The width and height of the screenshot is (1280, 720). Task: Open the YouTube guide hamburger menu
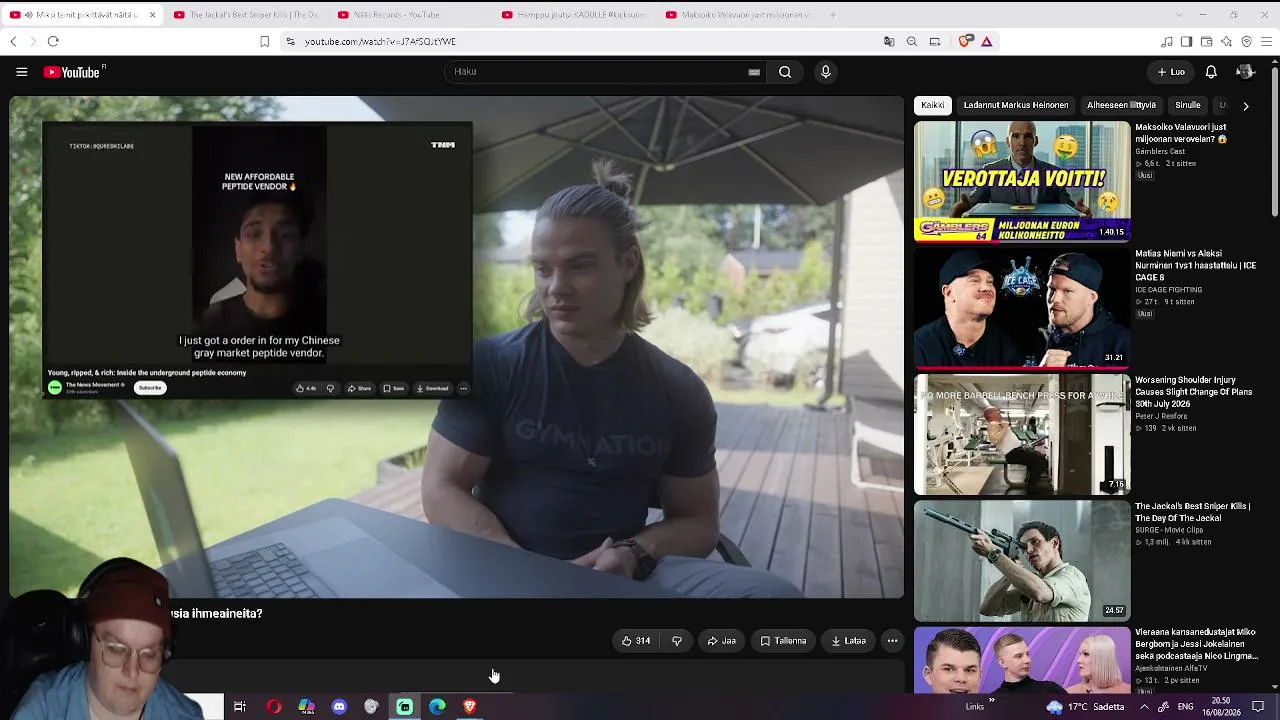tap(21, 72)
